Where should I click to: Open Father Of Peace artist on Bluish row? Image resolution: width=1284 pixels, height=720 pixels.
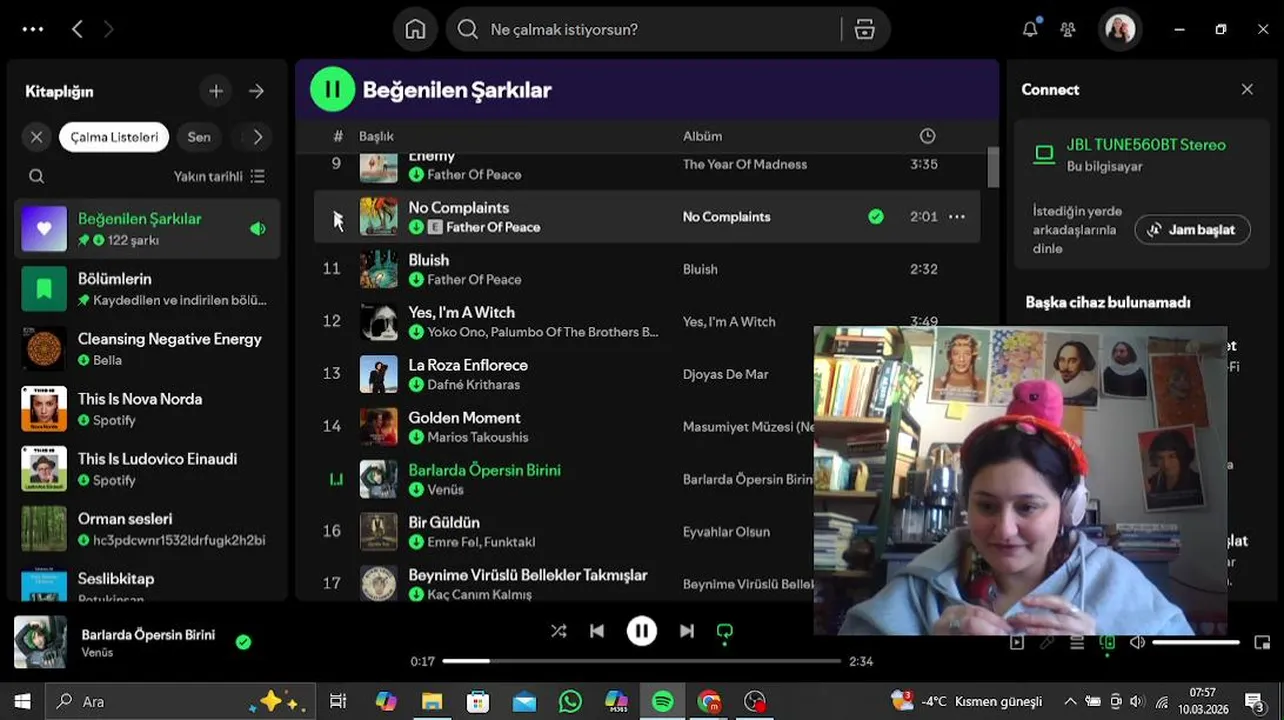[474, 280]
